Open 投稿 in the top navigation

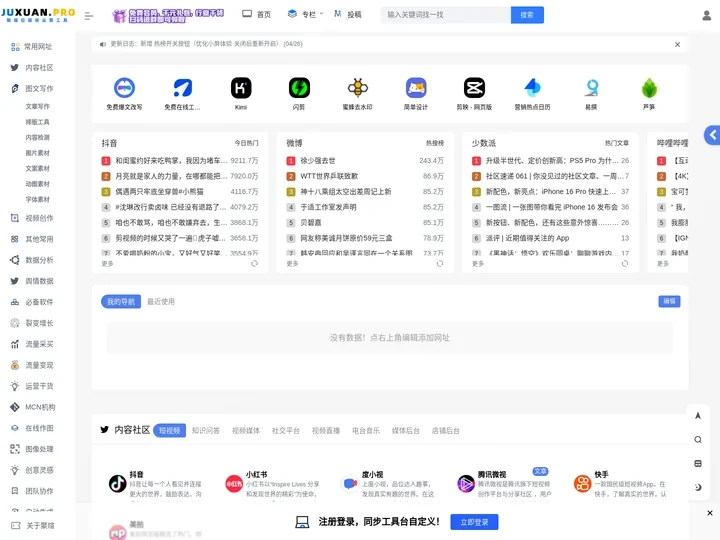click(348, 14)
